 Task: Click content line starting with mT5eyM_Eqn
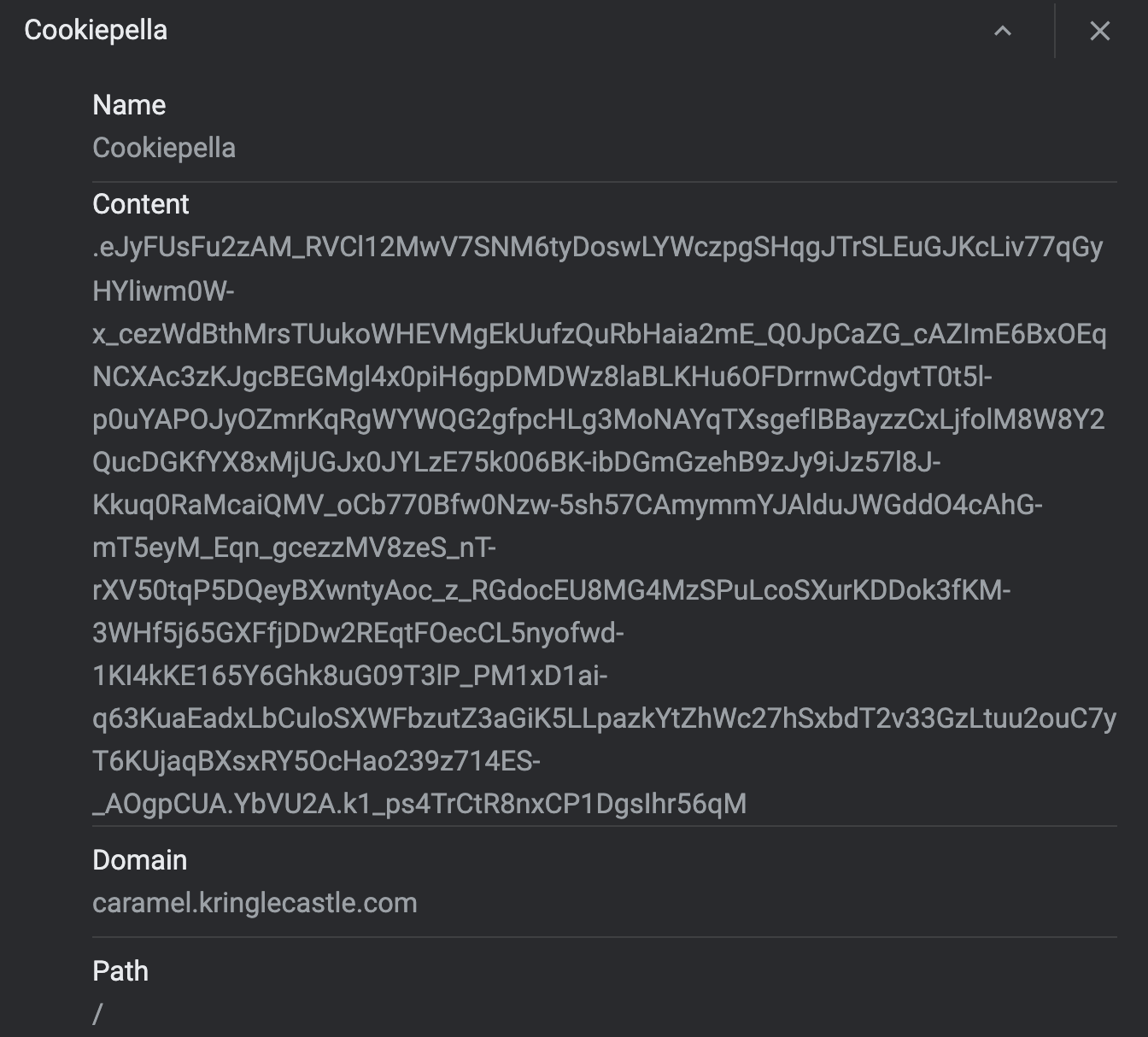[x=294, y=548]
